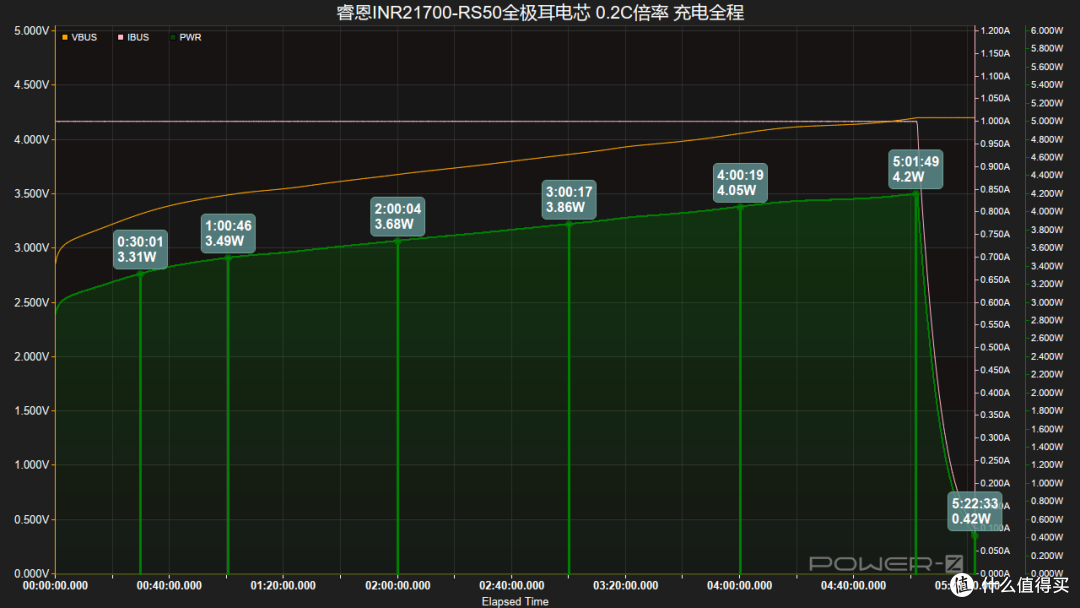Click the 2.000V voltage axis label
This screenshot has width=1080, height=608.
(32, 357)
